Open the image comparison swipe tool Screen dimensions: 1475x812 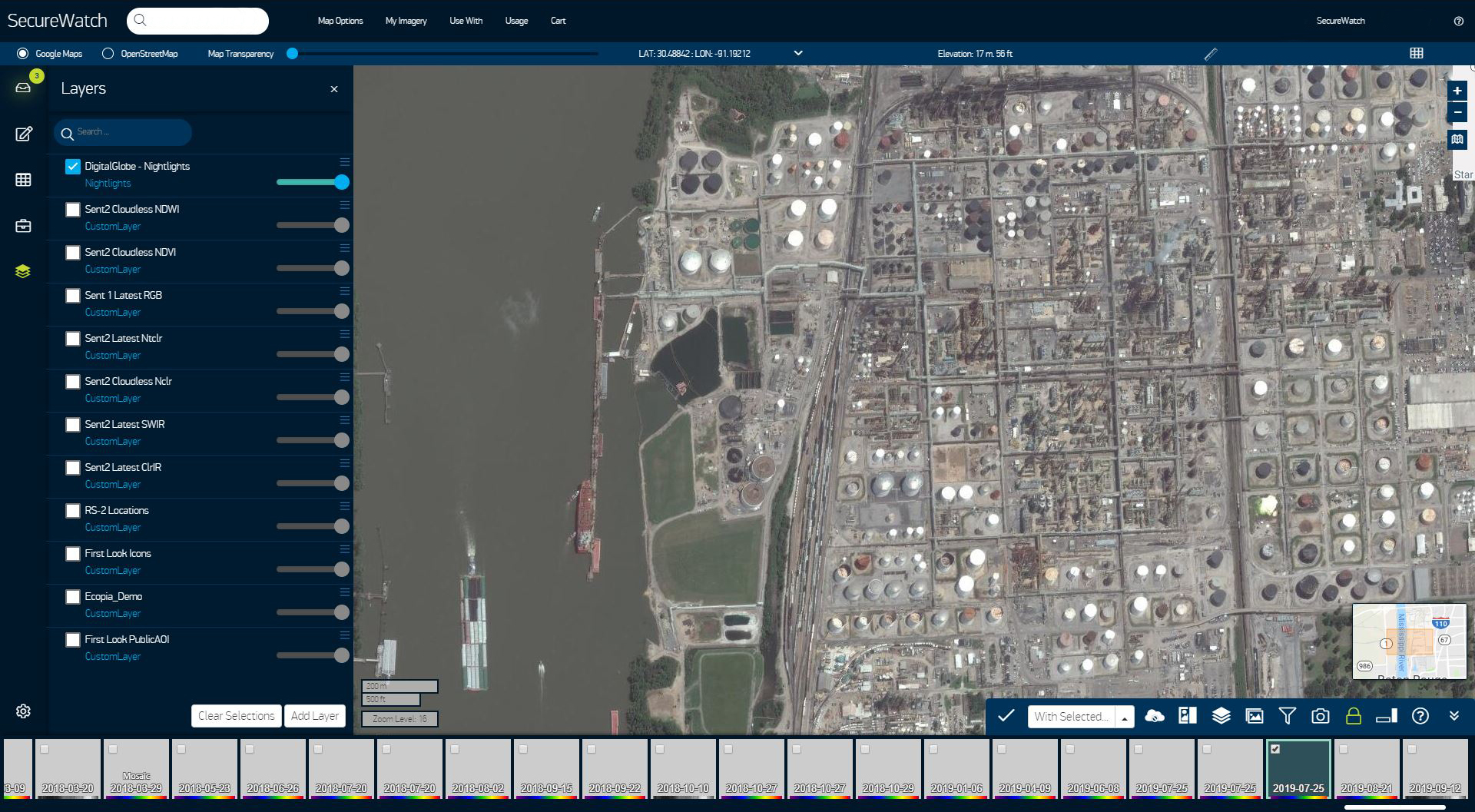1187,716
